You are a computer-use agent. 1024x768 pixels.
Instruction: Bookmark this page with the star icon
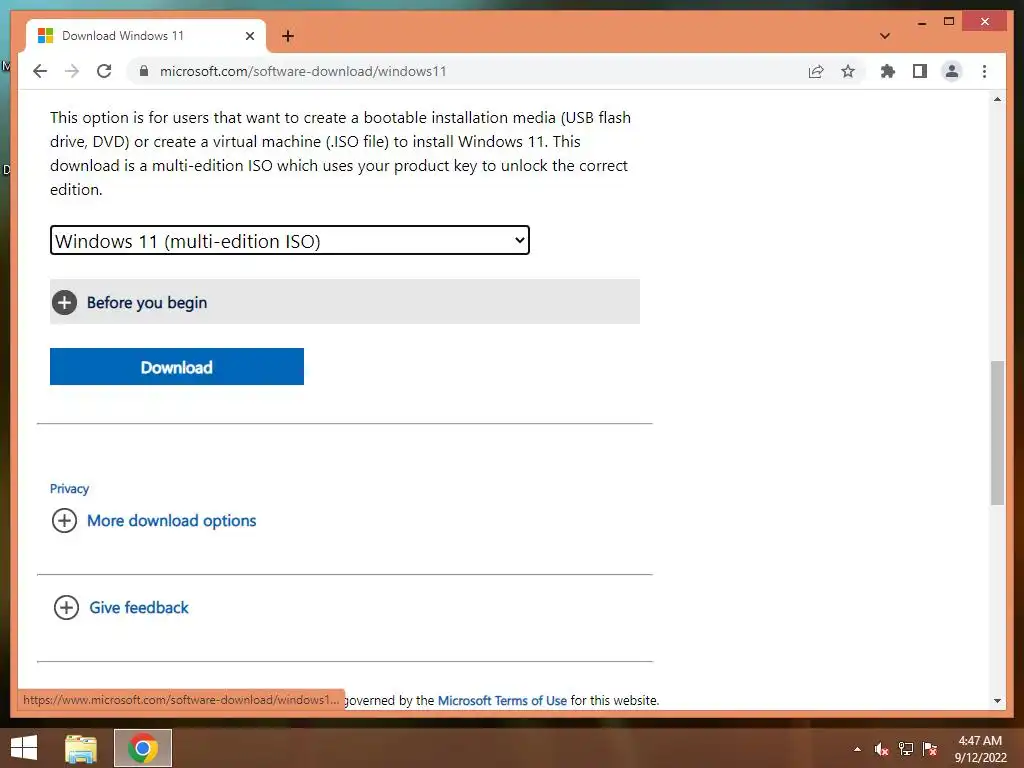(848, 71)
